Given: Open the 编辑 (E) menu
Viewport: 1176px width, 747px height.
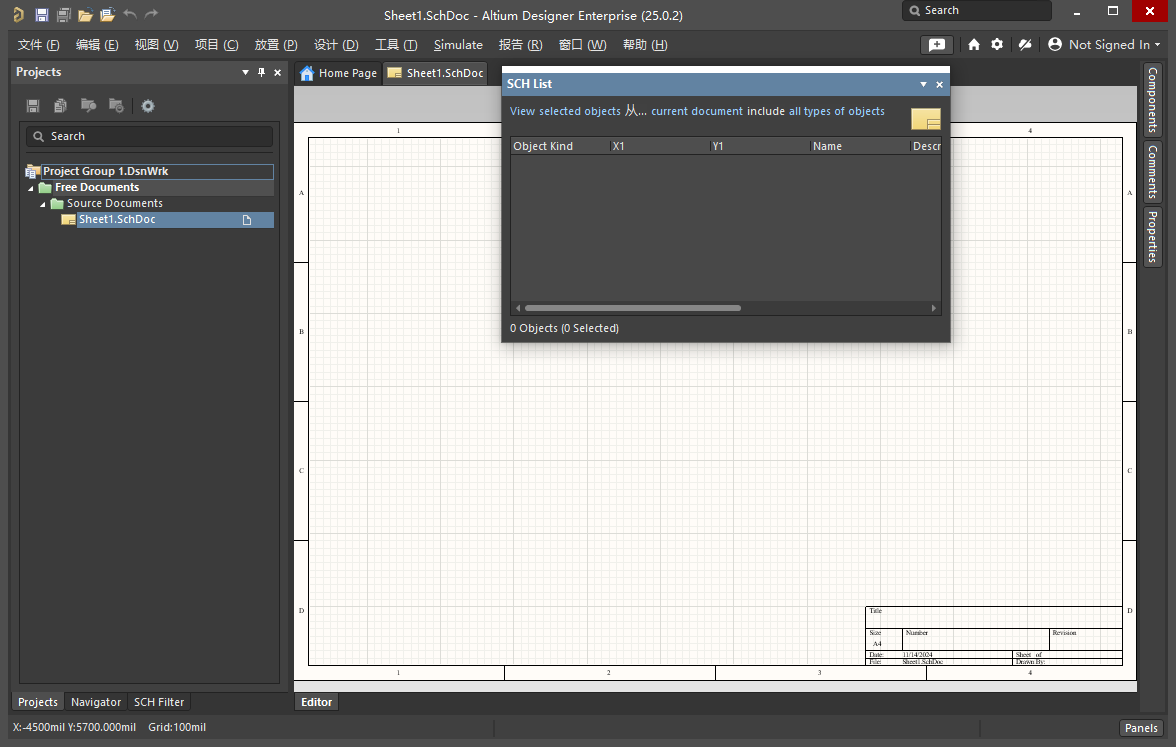Looking at the screenshot, I should tap(97, 44).
